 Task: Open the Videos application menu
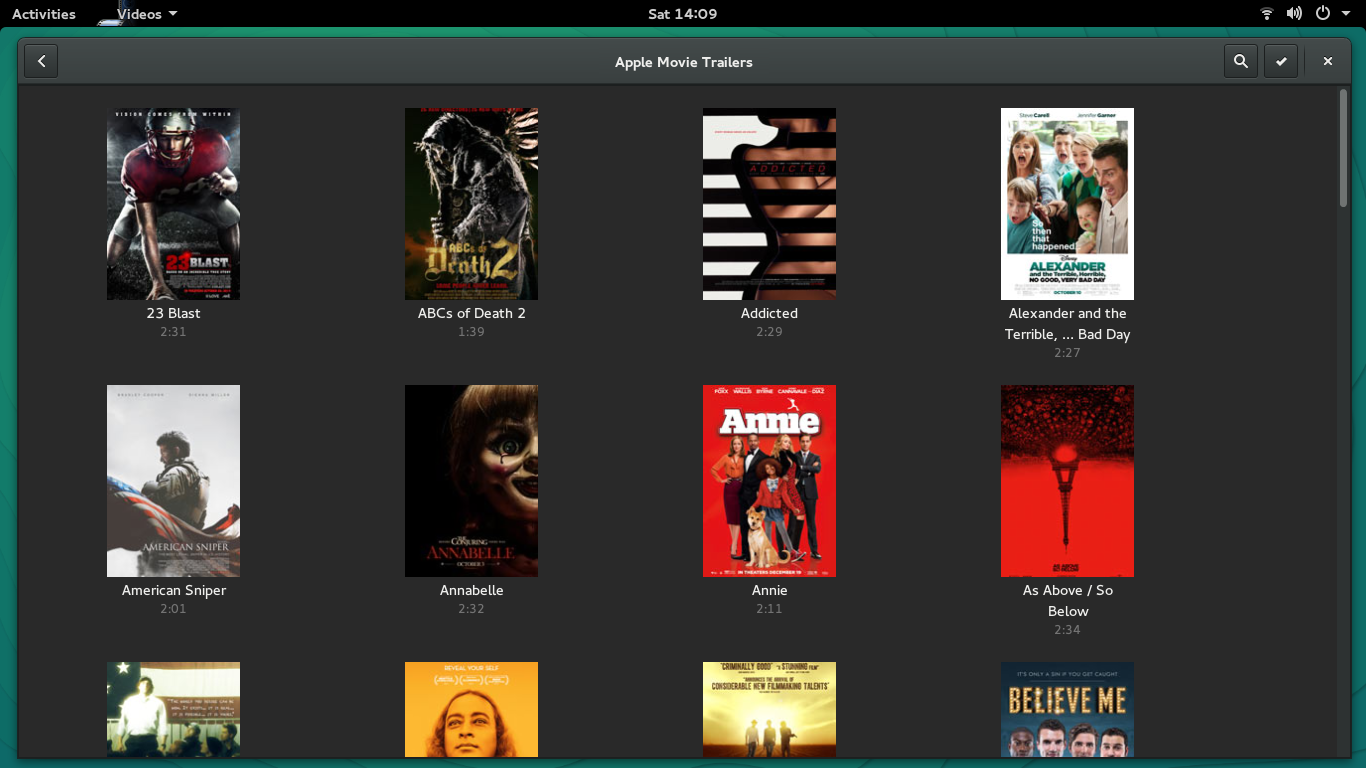pyautogui.click(x=146, y=14)
